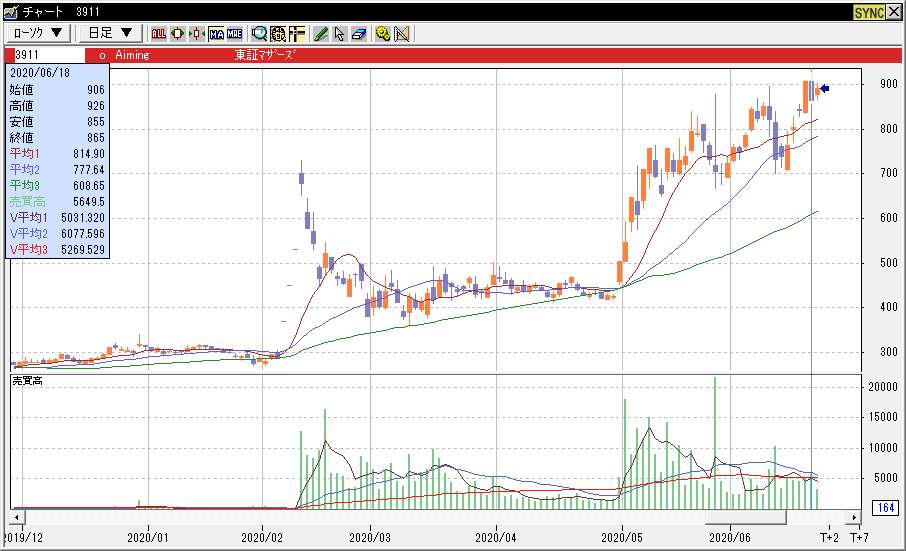Select the arrow pointer cursor tool
The height and width of the screenshot is (551, 906).
pos(339,33)
